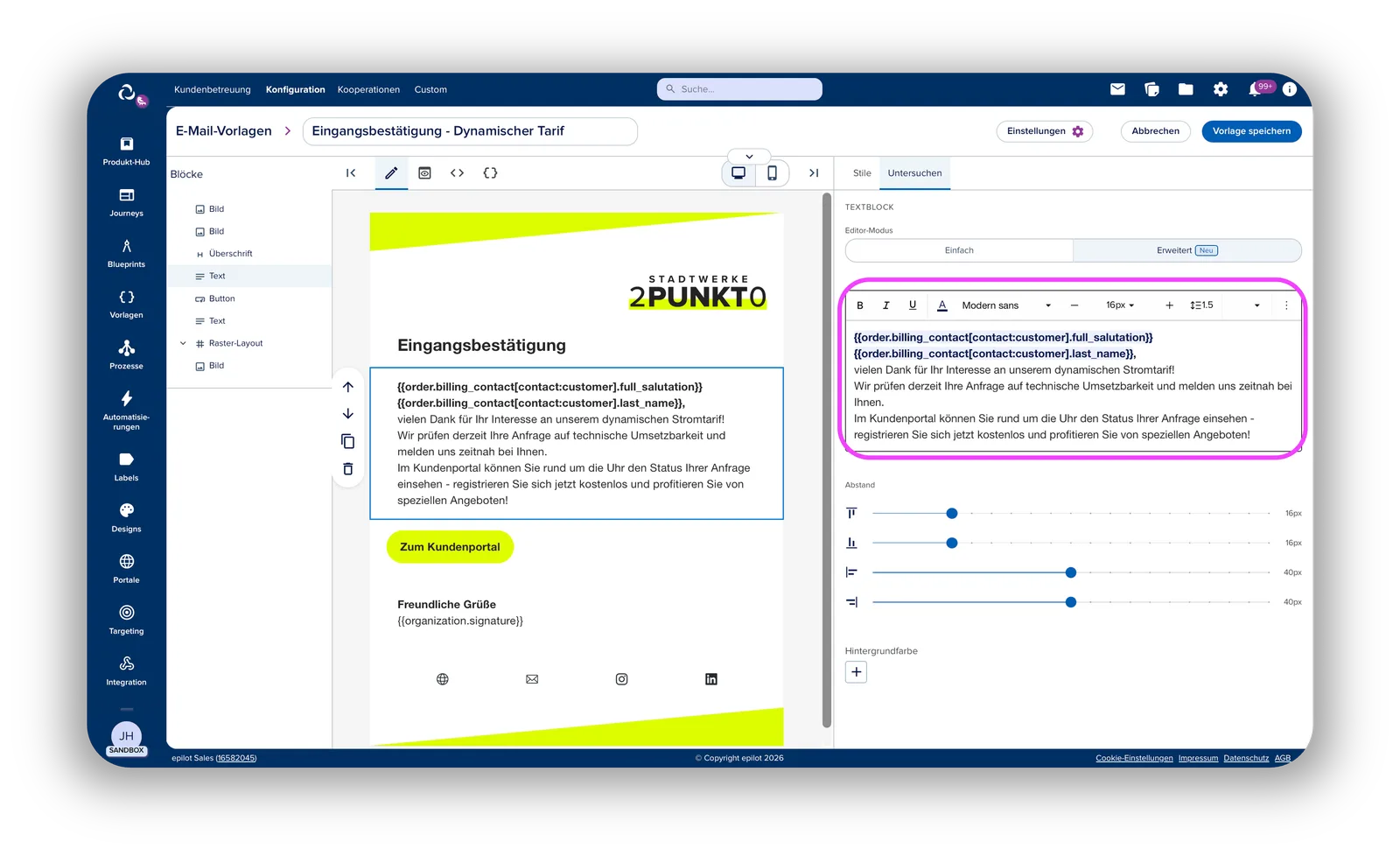Adjust the top spacing slider
Image resolution: width=1400 pixels, height=856 pixels.
click(x=952, y=514)
